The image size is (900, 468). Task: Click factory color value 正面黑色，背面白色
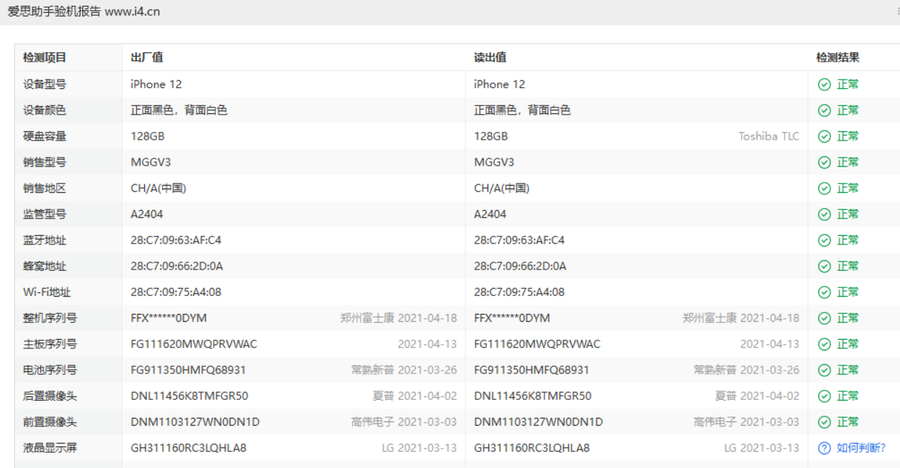pyautogui.click(x=179, y=110)
